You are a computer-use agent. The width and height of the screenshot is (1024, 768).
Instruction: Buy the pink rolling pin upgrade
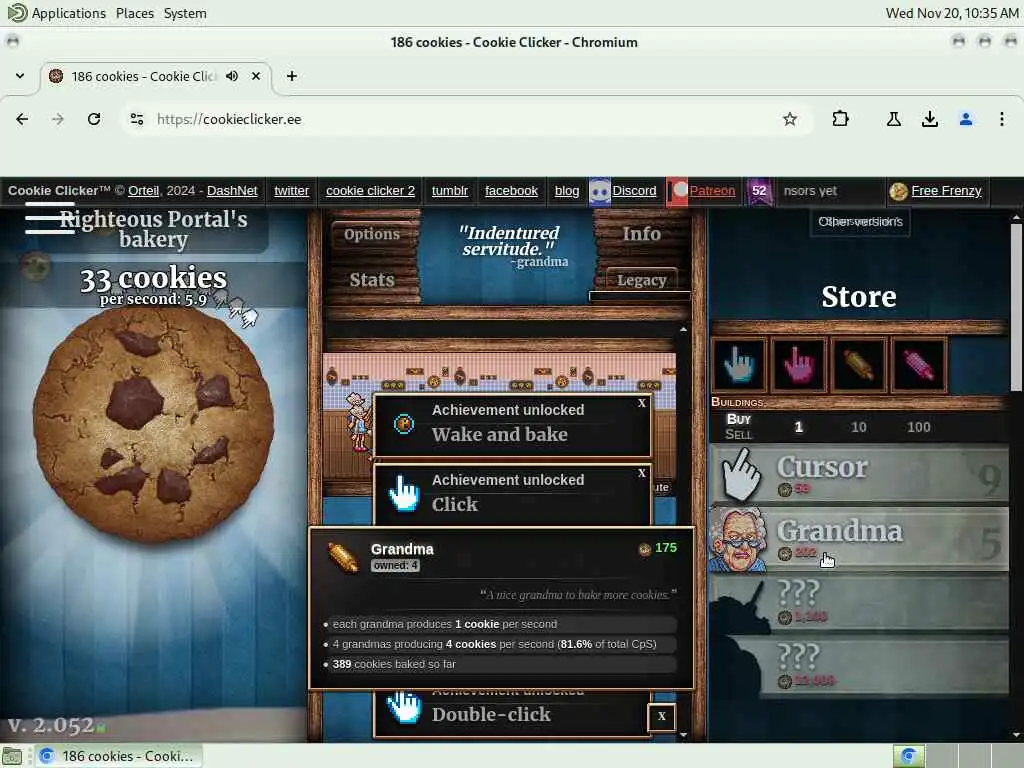[919, 364]
